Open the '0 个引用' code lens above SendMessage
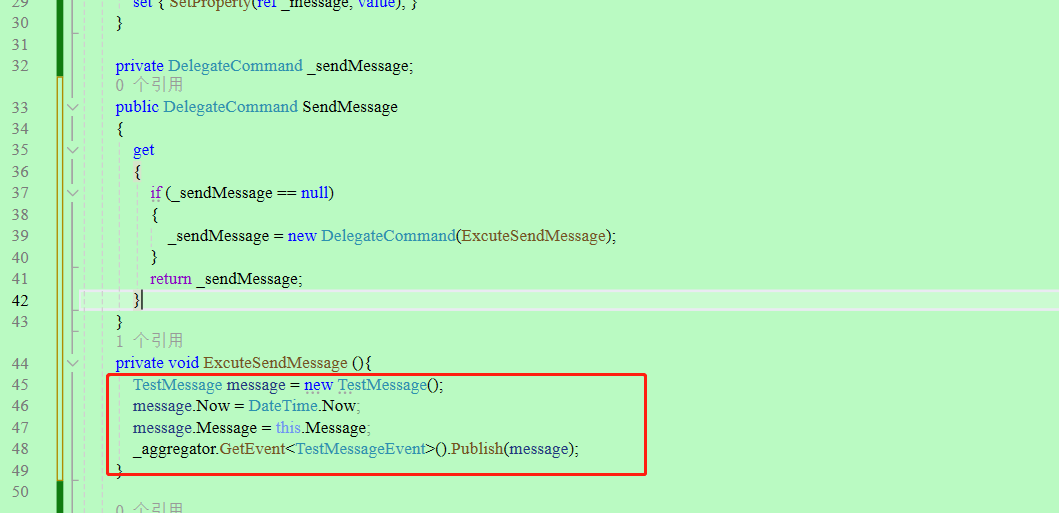The height and width of the screenshot is (513, 1059). click(x=149, y=86)
